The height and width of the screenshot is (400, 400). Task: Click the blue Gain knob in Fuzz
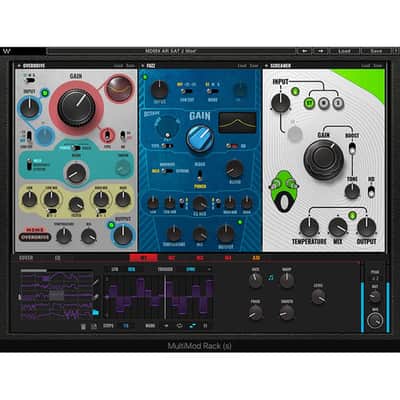point(200,138)
